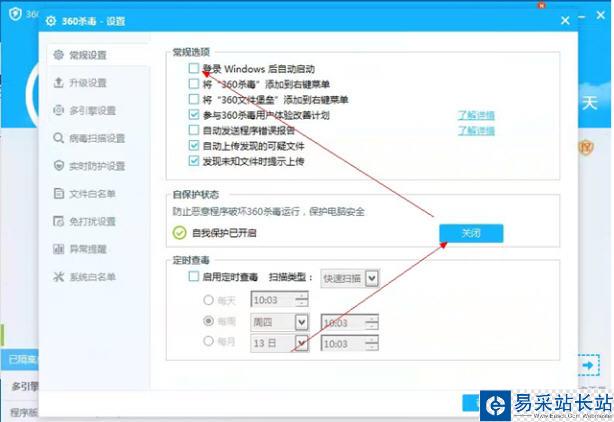Check 将360文件堡垒添加到右键菜单
The width and height of the screenshot is (614, 422).
(x=194, y=99)
